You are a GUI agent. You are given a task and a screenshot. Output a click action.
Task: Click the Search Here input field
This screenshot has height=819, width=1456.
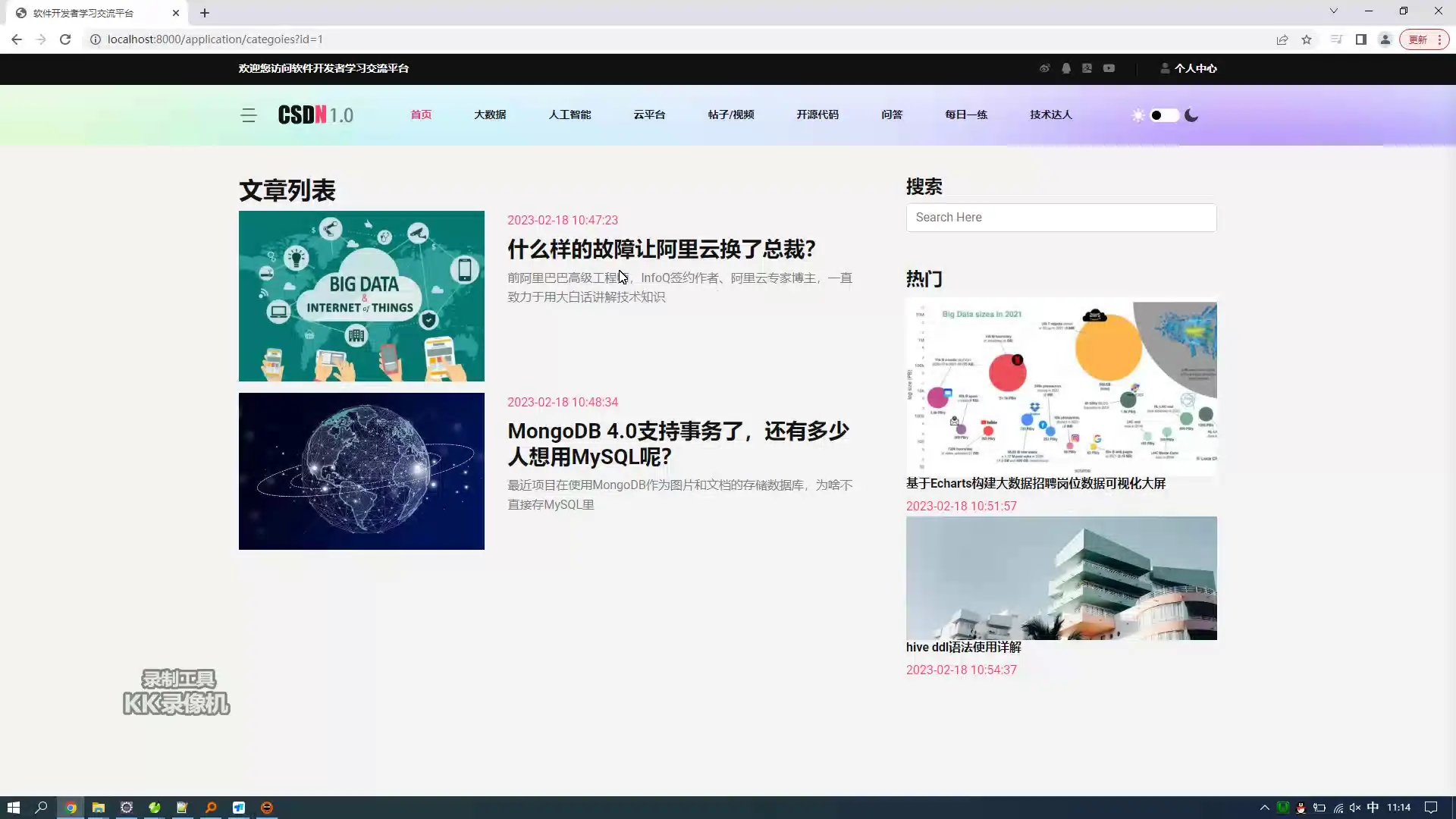tap(1061, 218)
